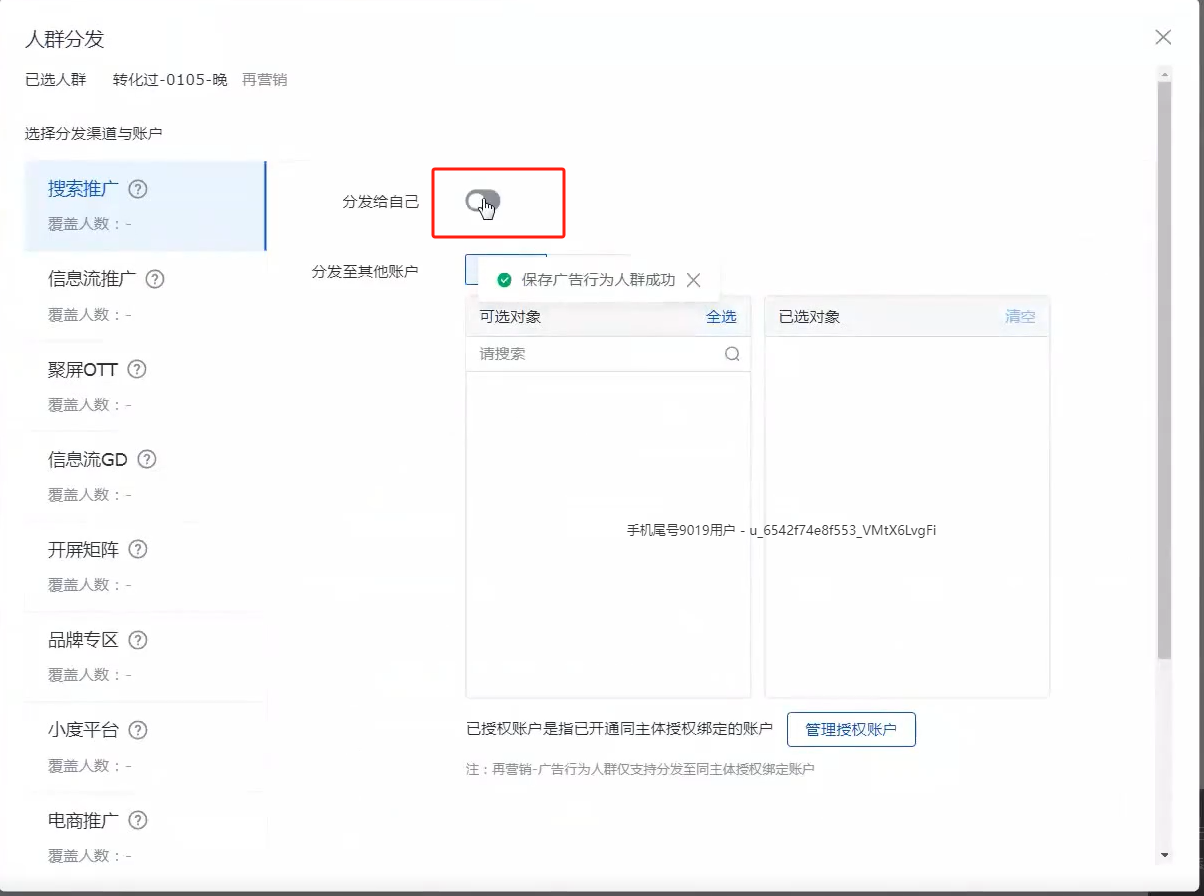
Task: Click the scrollbar up arrow
Action: 1163,73
